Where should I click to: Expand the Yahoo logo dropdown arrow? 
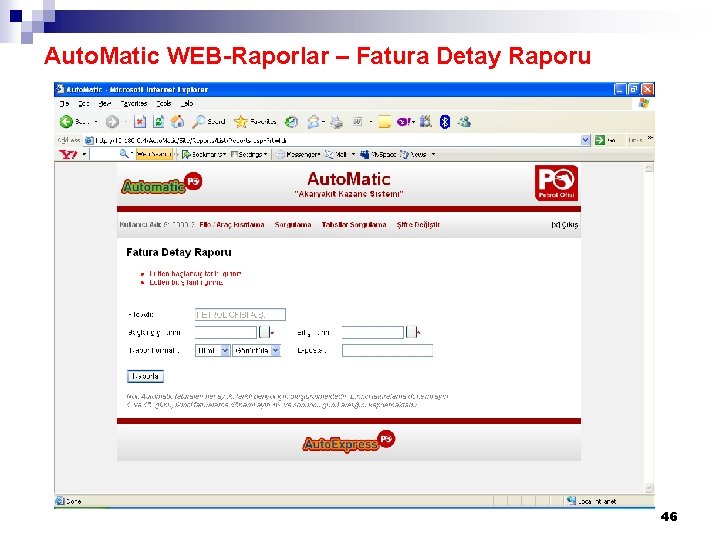[84, 154]
